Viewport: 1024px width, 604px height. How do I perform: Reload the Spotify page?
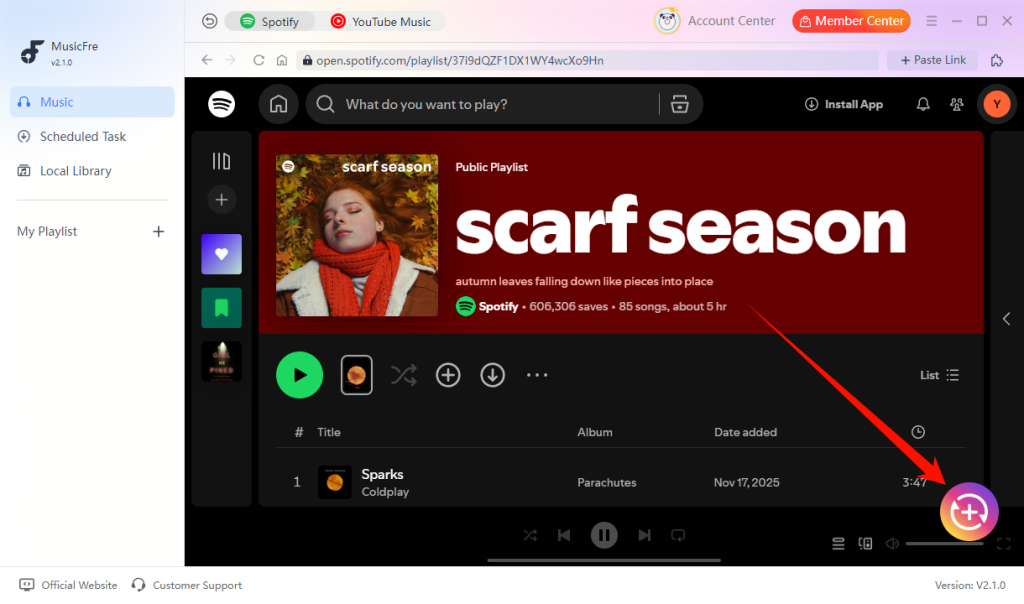pos(259,60)
